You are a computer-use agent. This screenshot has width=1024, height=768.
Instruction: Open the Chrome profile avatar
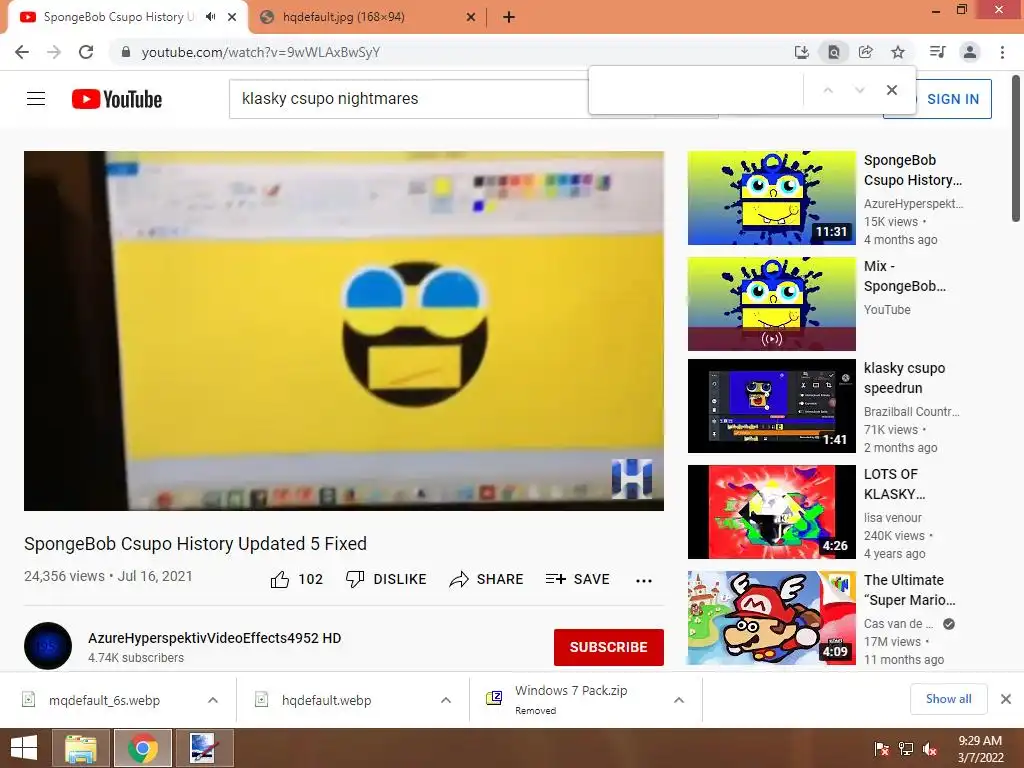click(970, 52)
